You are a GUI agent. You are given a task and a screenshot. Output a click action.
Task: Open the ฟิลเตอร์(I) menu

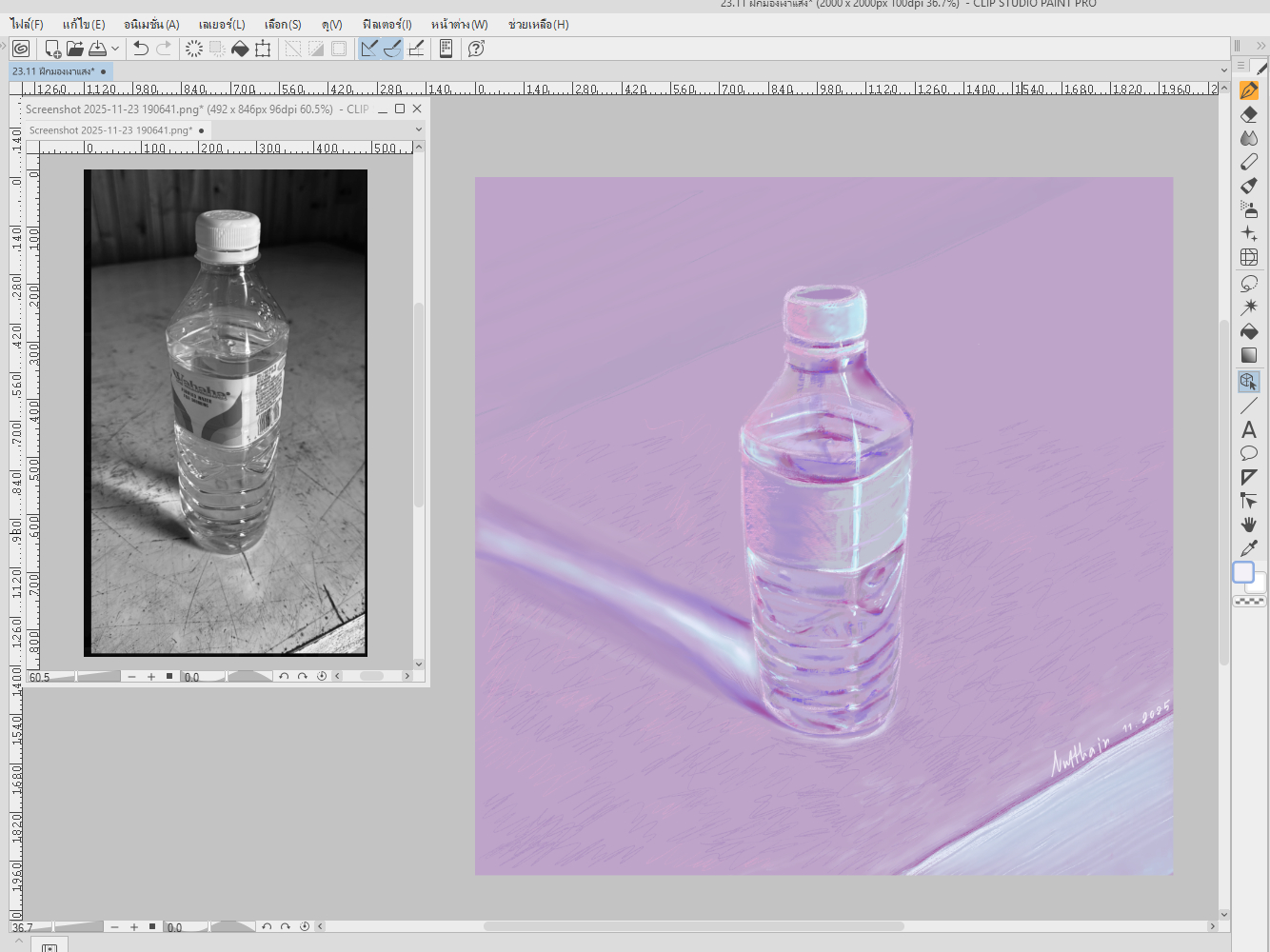click(387, 25)
